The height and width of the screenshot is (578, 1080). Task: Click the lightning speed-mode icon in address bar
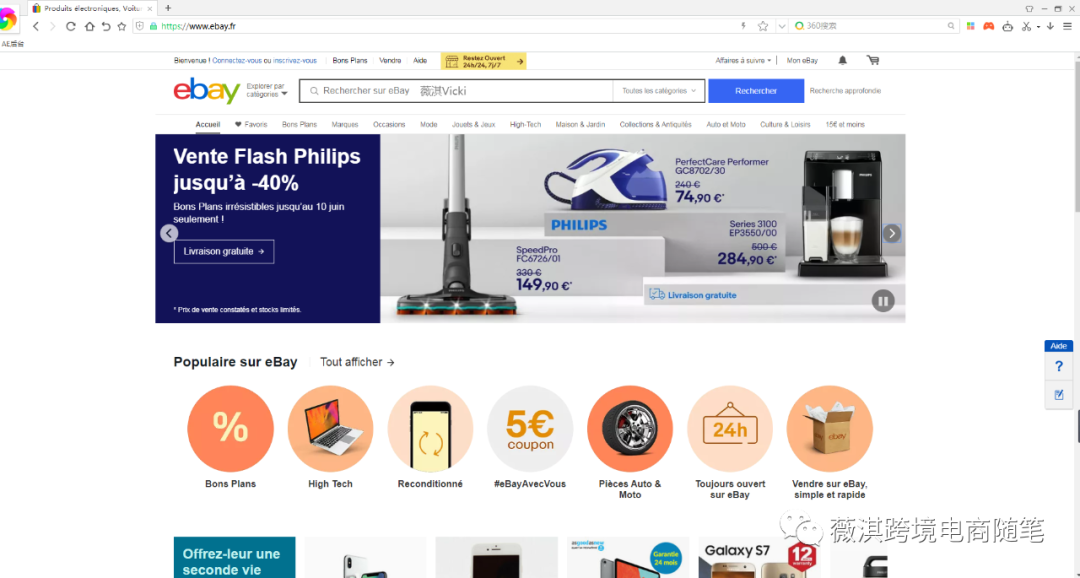pos(743,26)
